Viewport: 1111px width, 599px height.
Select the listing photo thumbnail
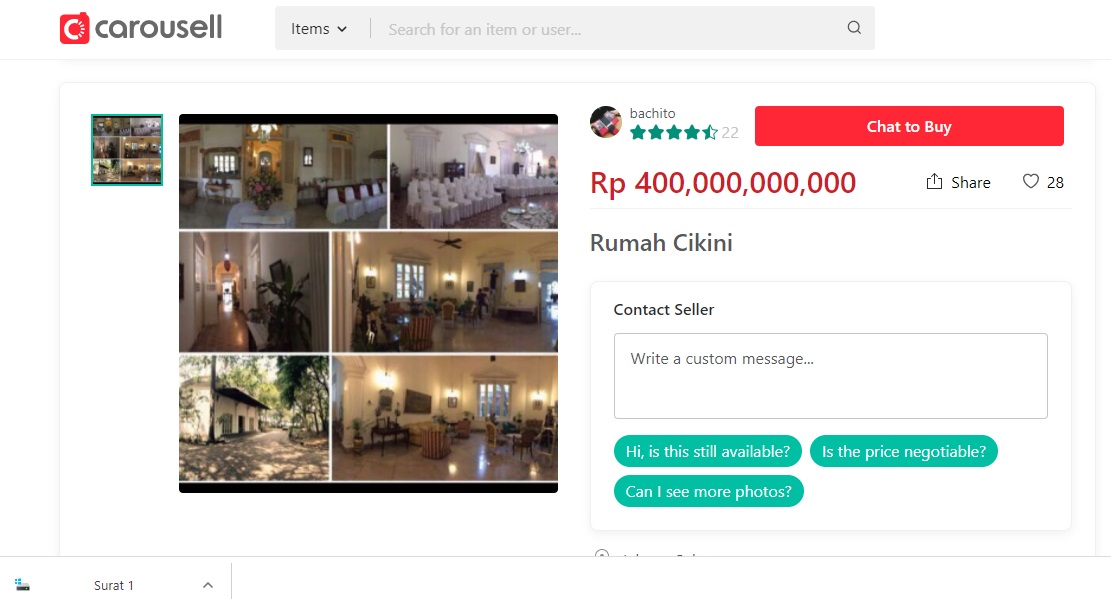pyautogui.click(x=127, y=150)
